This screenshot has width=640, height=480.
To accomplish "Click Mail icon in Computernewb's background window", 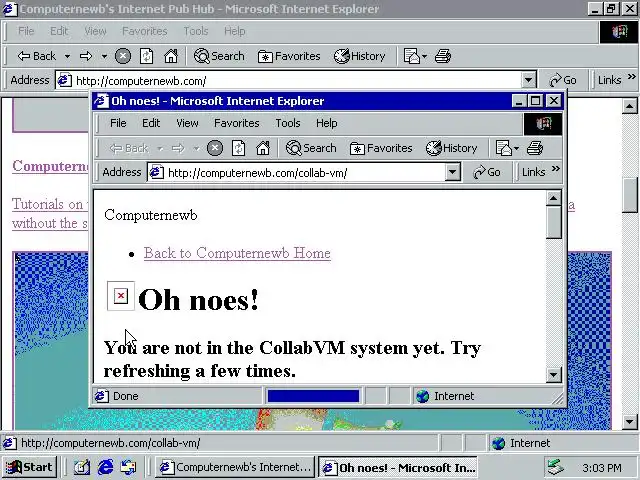I will tap(411, 56).
